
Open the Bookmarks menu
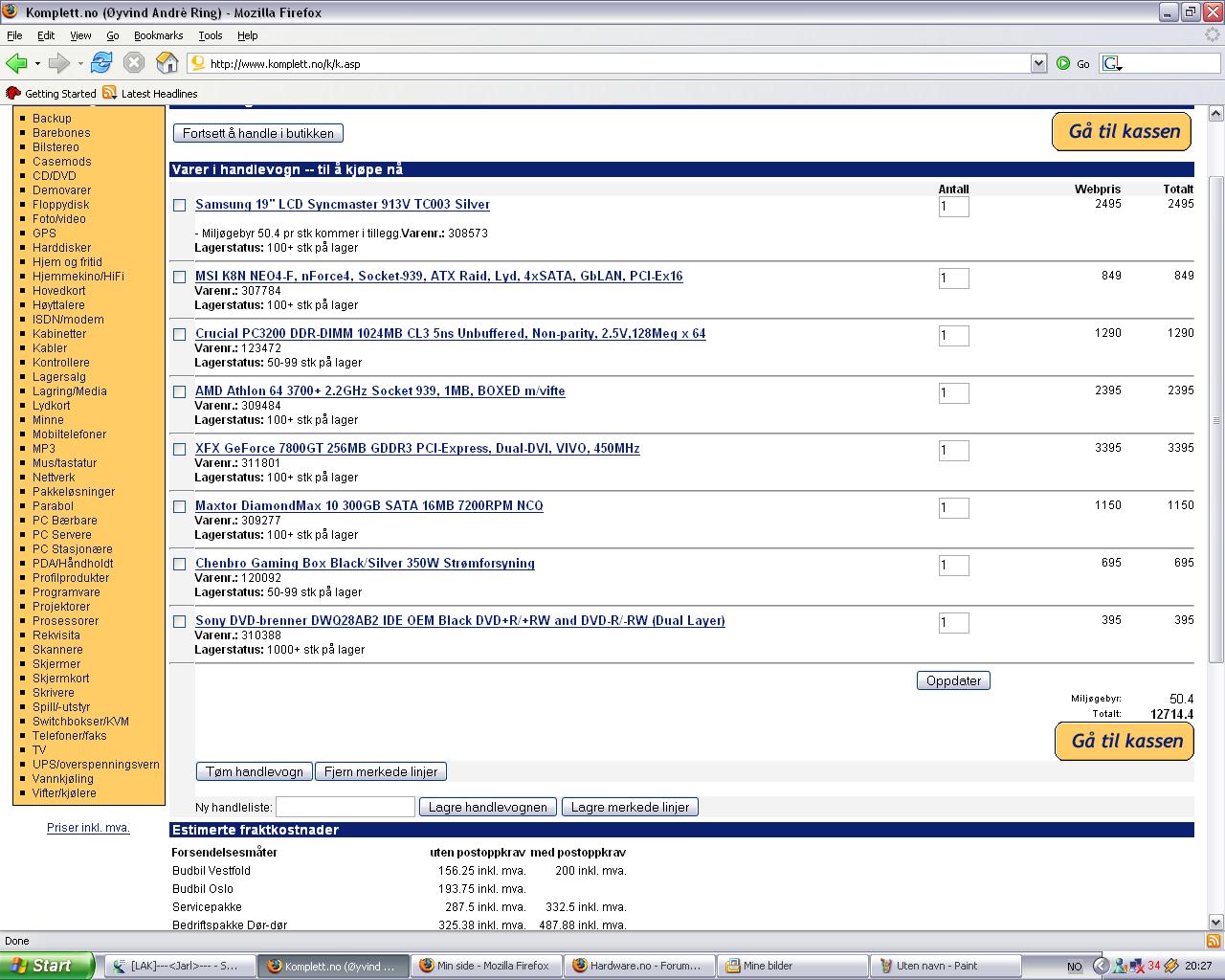[158, 35]
